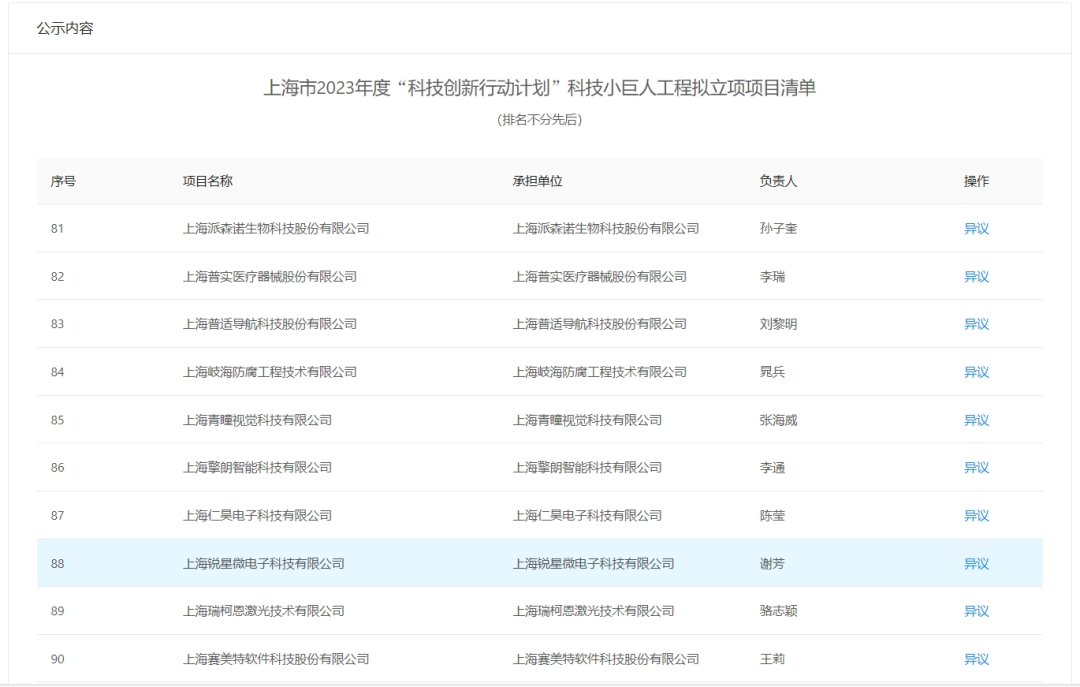Select project name 上海普实医疗器械股份有限公司
Image resolution: width=1080 pixels, height=687 pixels.
point(269,277)
